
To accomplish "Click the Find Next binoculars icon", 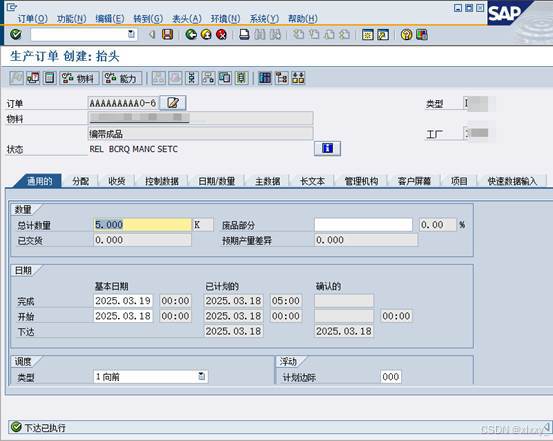I will (275, 35).
